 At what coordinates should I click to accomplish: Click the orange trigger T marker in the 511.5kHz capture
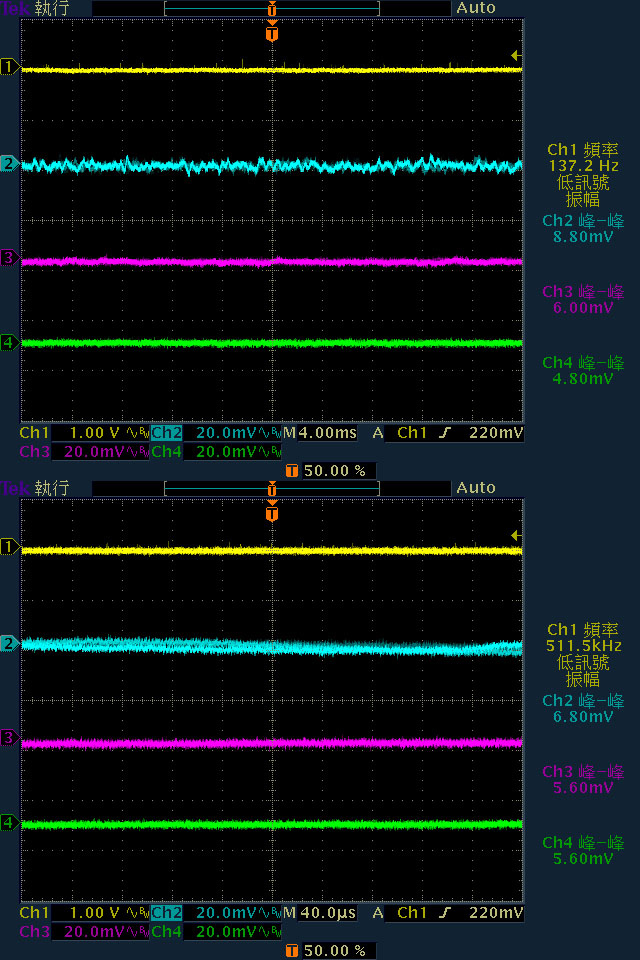click(272, 512)
